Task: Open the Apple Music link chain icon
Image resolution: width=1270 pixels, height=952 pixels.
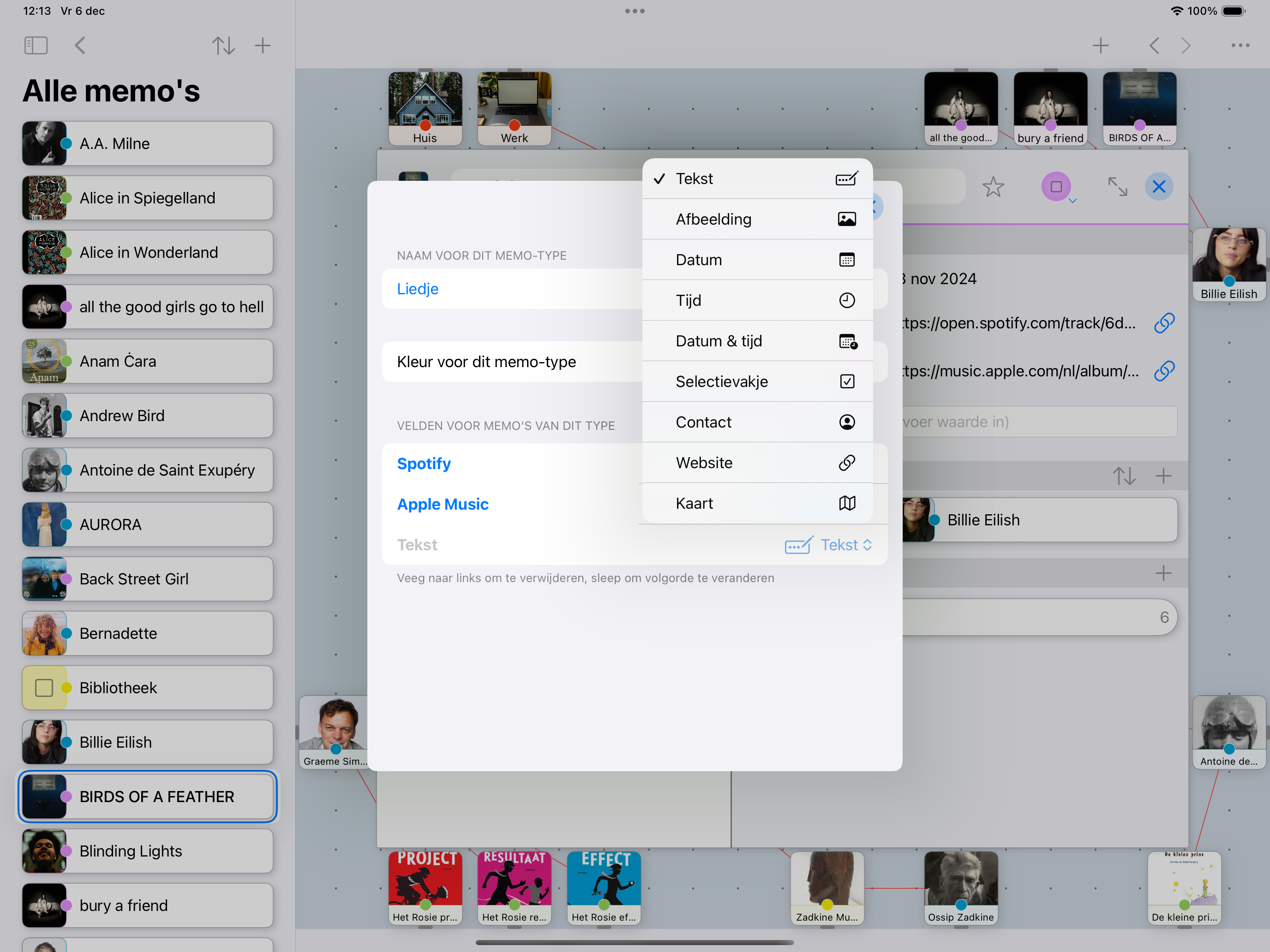Action: tap(1164, 371)
